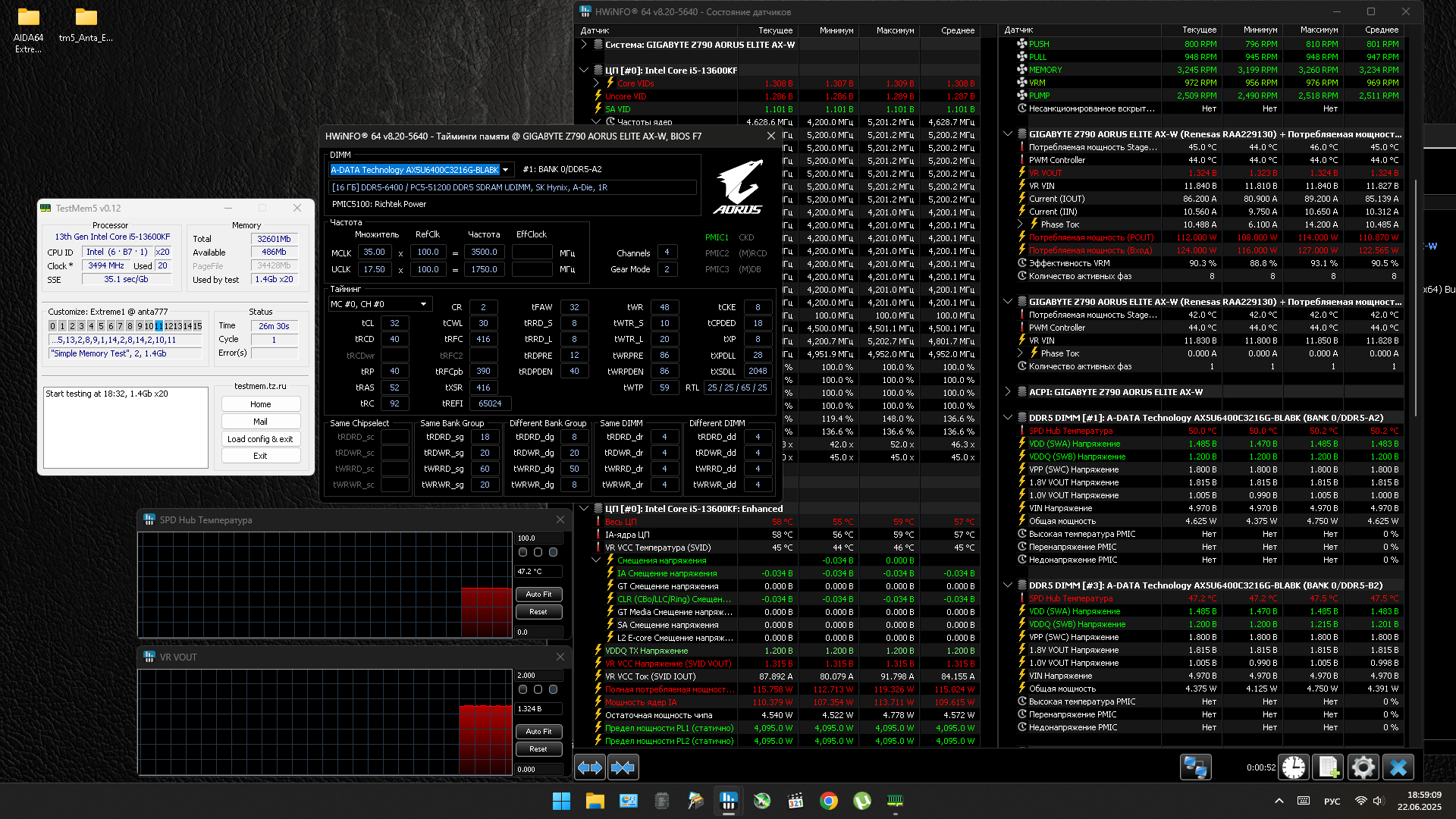Image resolution: width=1456 pixels, height=819 pixels.
Task: Expand the Core VIDs tree item
Action: pos(596,83)
